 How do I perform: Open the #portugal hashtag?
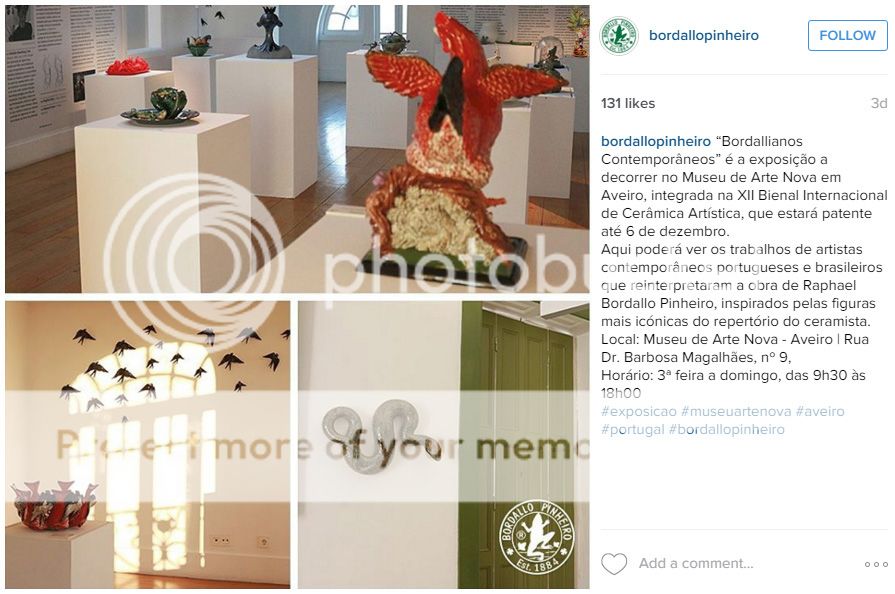pos(633,430)
